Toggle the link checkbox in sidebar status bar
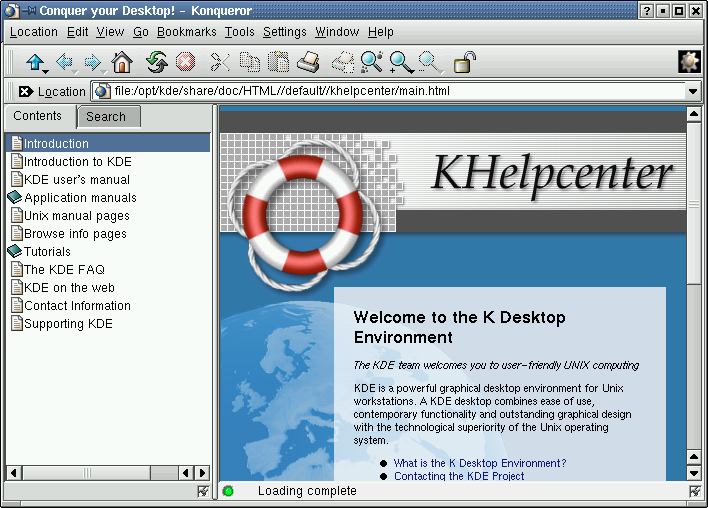The width and height of the screenshot is (708, 508). pyautogui.click(x=203, y=491)
